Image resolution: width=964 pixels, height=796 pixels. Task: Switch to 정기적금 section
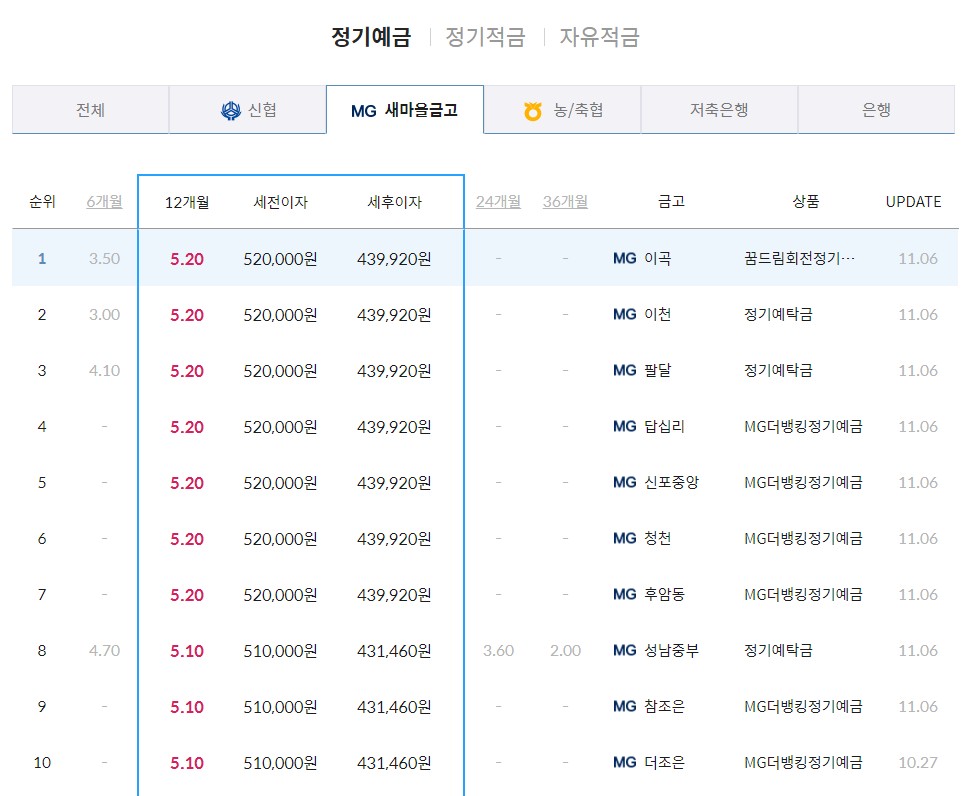point(485,37)
